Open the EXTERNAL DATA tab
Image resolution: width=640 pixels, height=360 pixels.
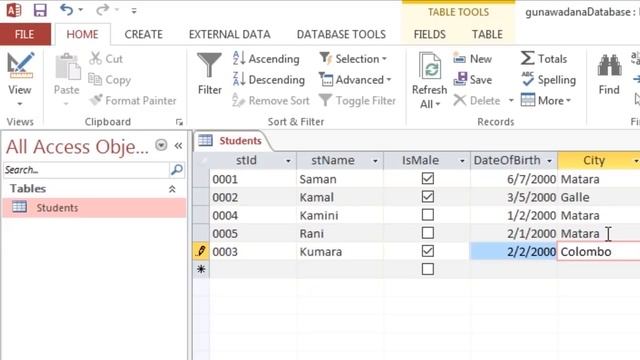point(229,34)
